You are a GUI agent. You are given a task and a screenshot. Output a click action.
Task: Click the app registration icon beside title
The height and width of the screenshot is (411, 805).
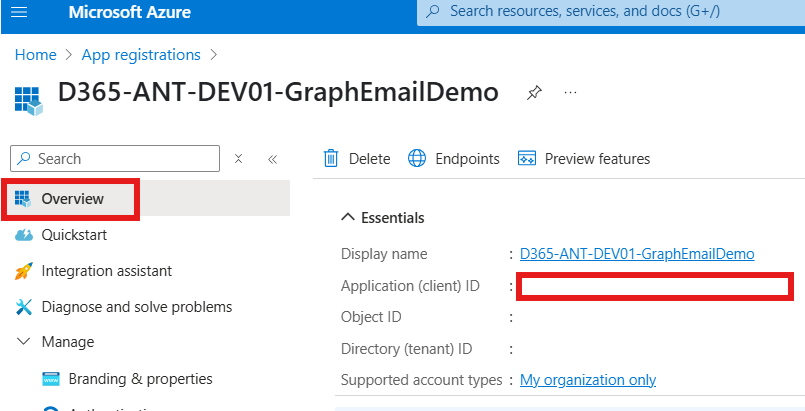point(28,101)
